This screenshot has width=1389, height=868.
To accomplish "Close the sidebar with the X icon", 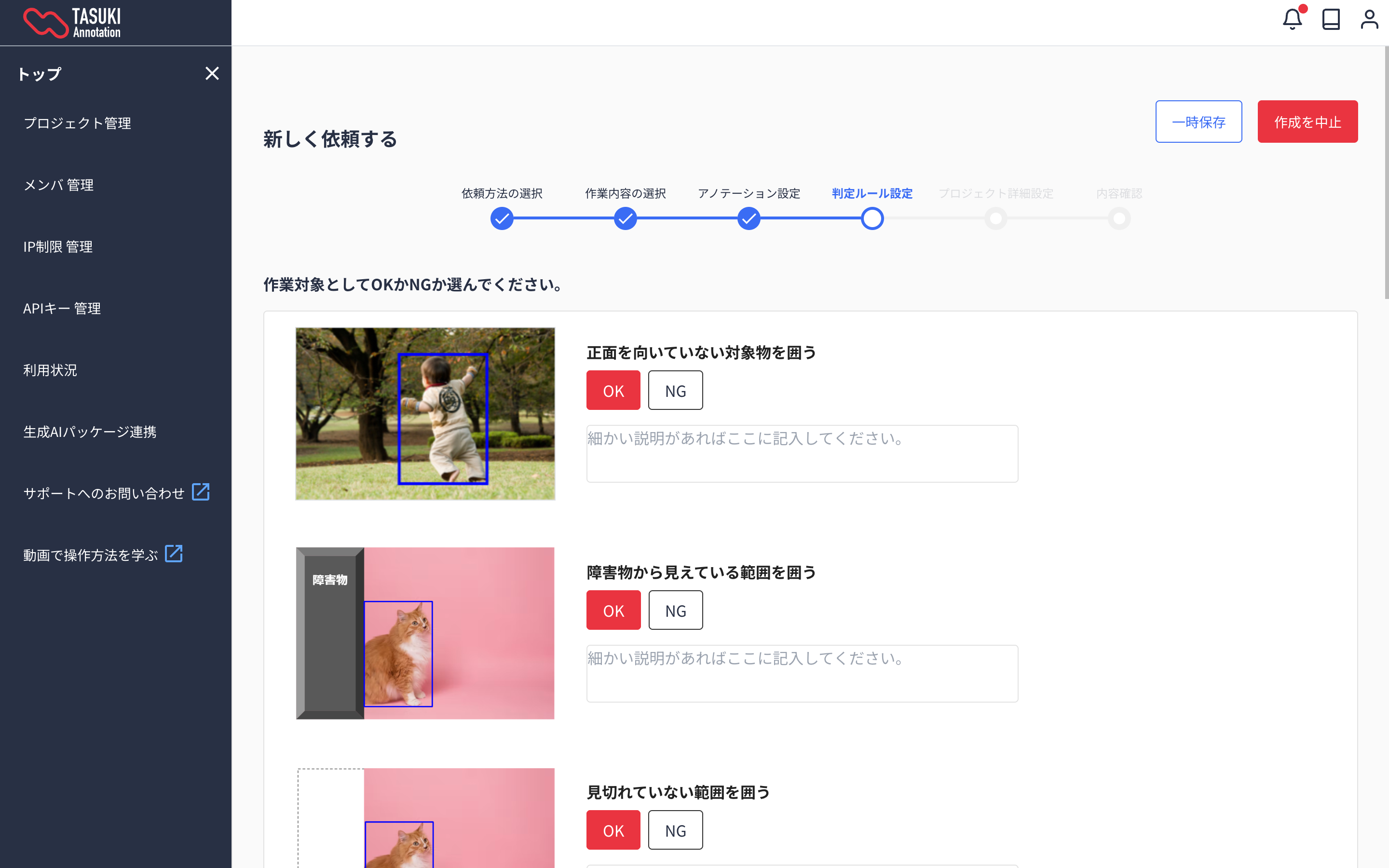I will coord(212,73).
